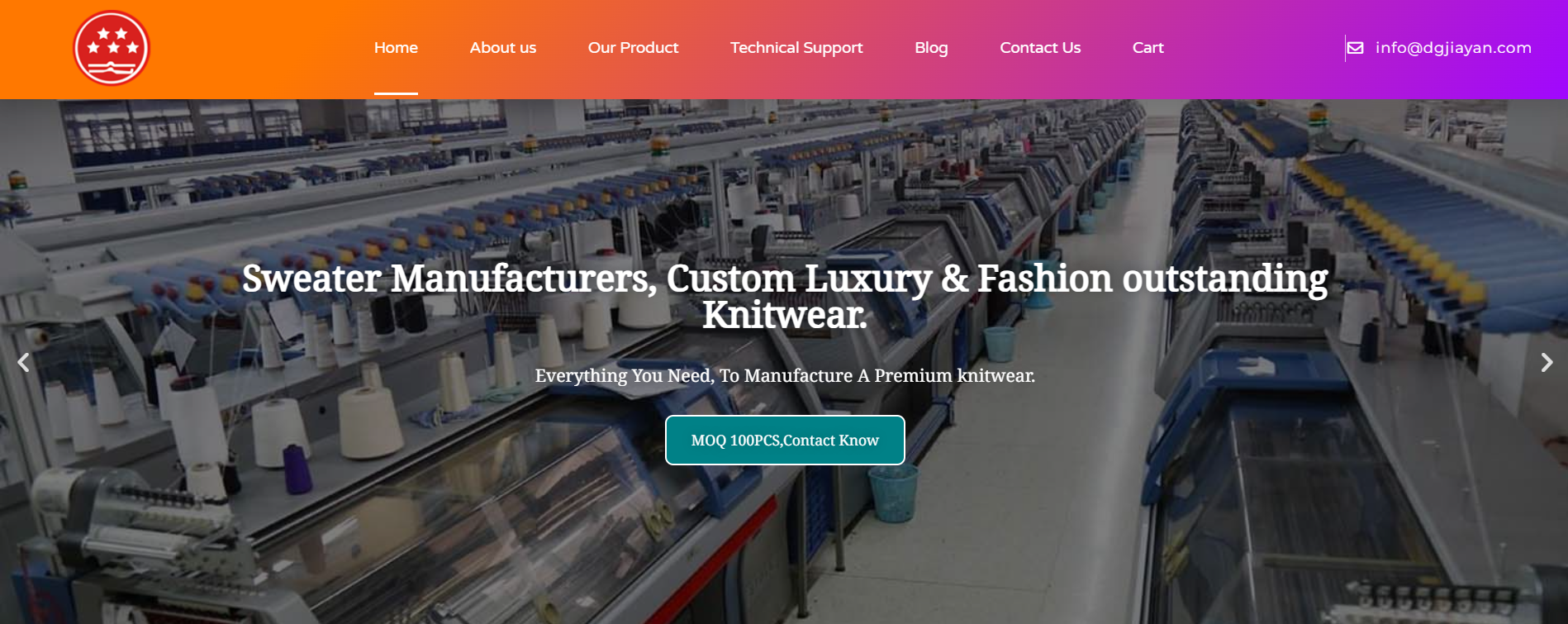Click the red star company logo
Viewport: 1568px width, 624px height.
[112, 48]
